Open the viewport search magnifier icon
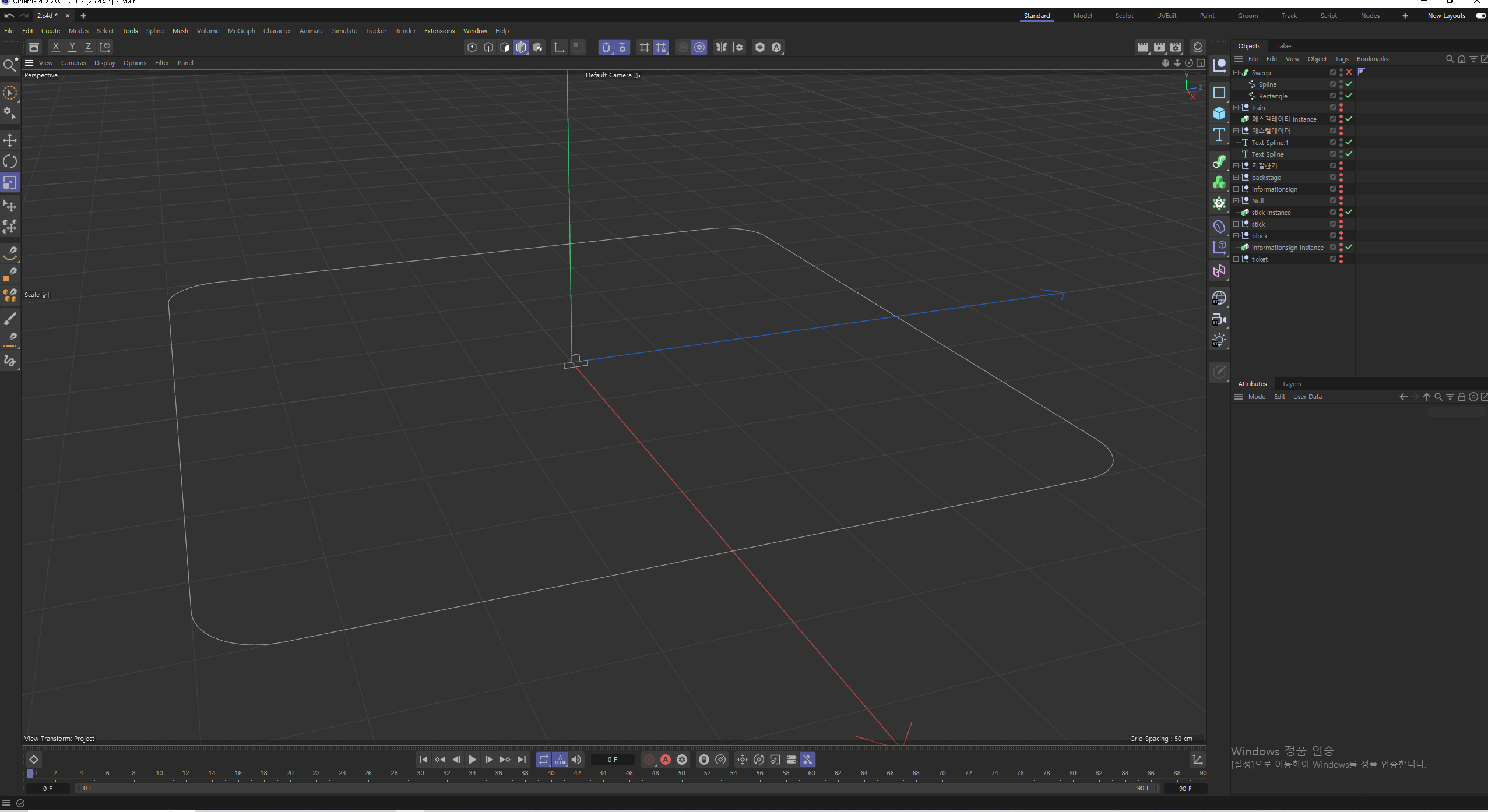The width and height of the screenshot is (1488, 812). coord(9,65)
